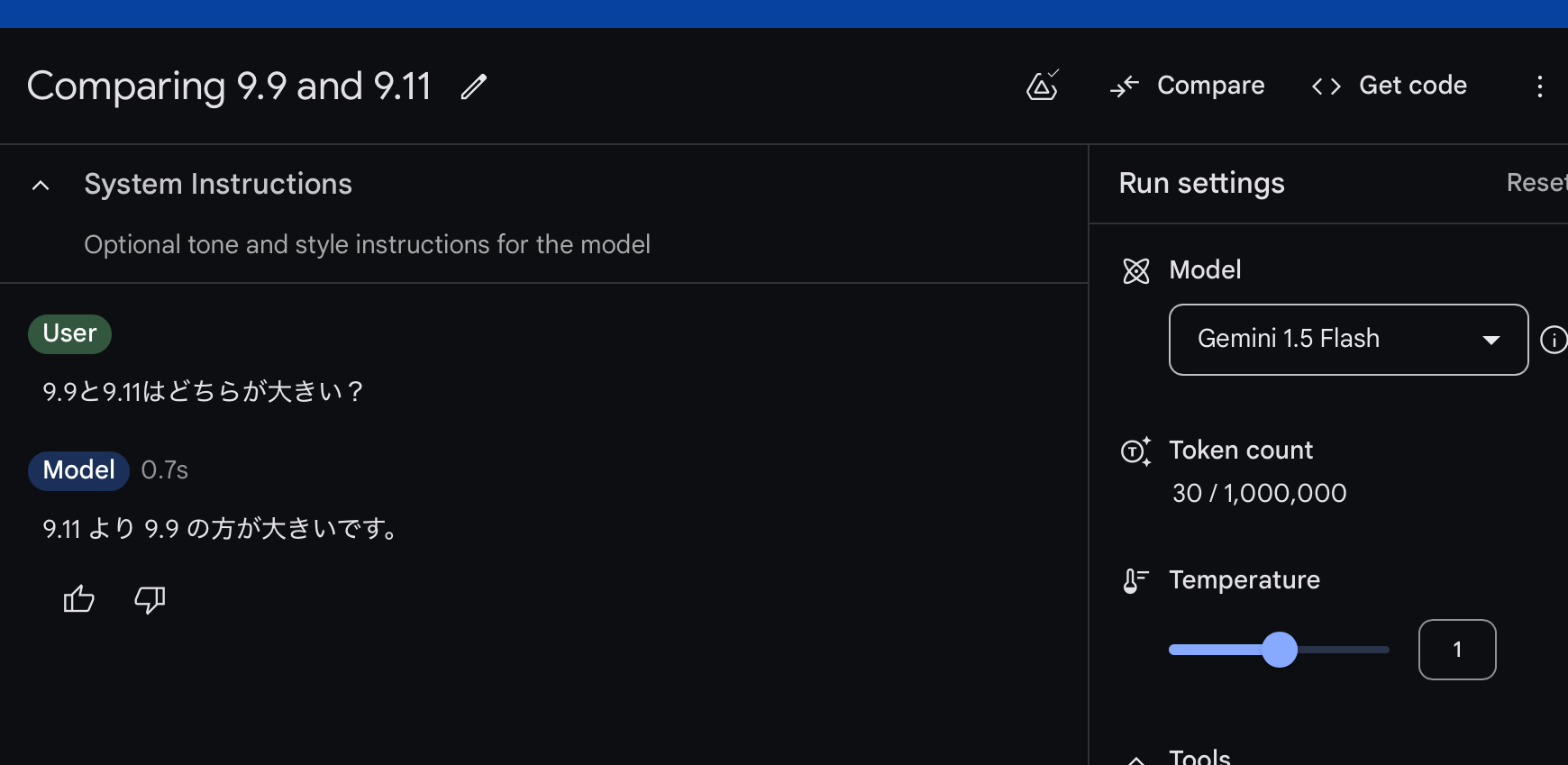Click the Model role label
The image size is (1568, 765).
[78, 470]
